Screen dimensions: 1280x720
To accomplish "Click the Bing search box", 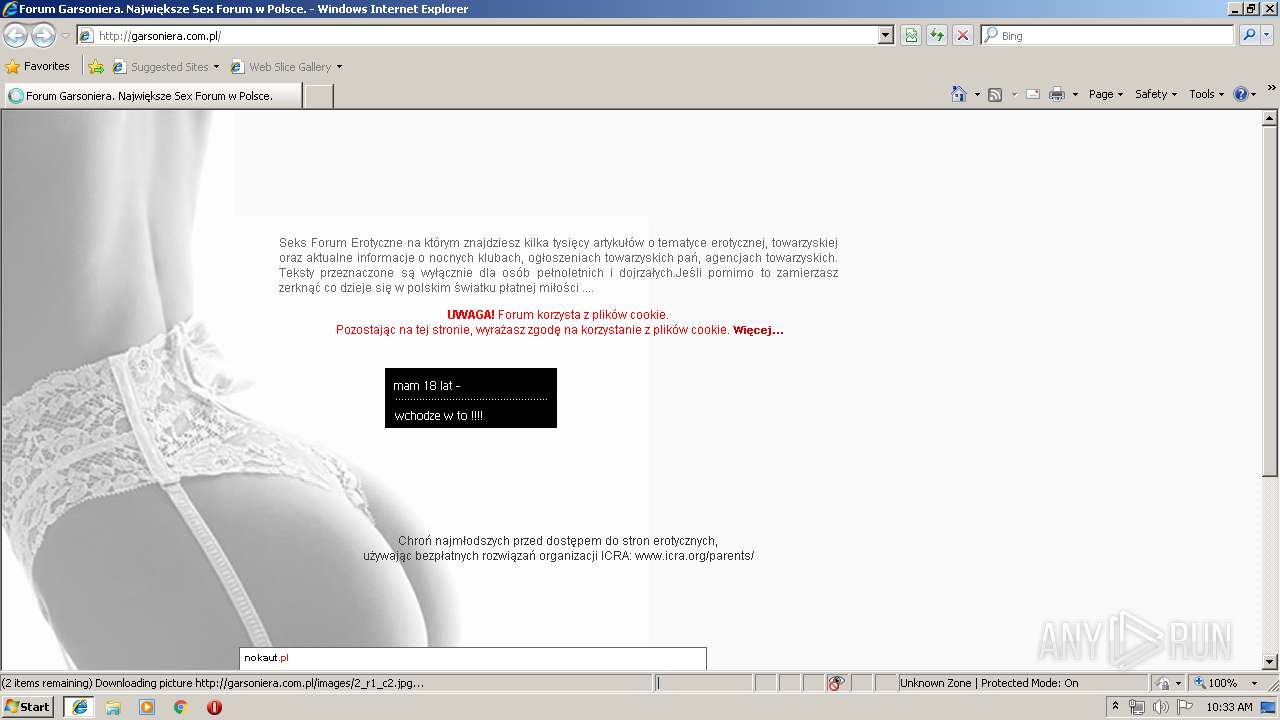I will click(x=1108, y=35).
